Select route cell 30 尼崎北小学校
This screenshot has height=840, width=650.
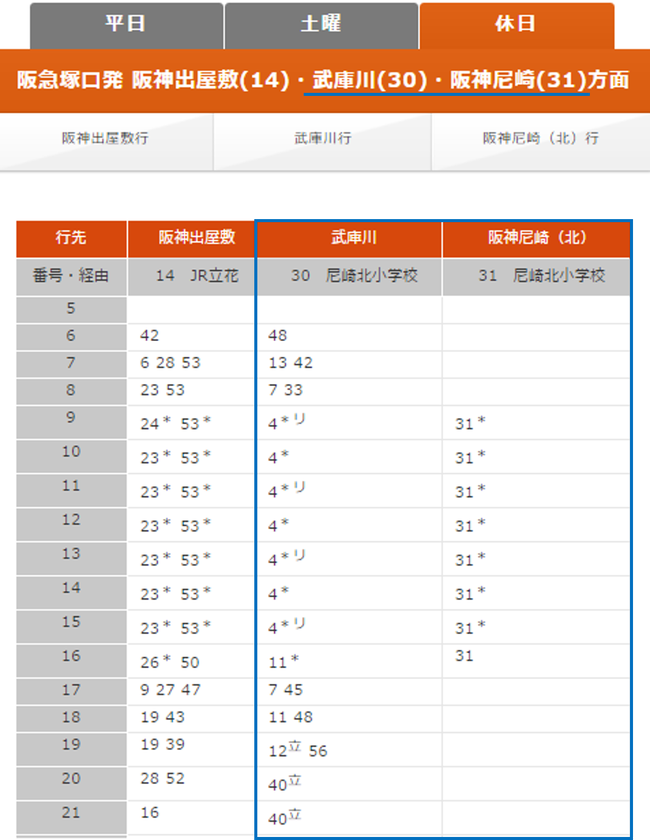(x=349, y=276)
